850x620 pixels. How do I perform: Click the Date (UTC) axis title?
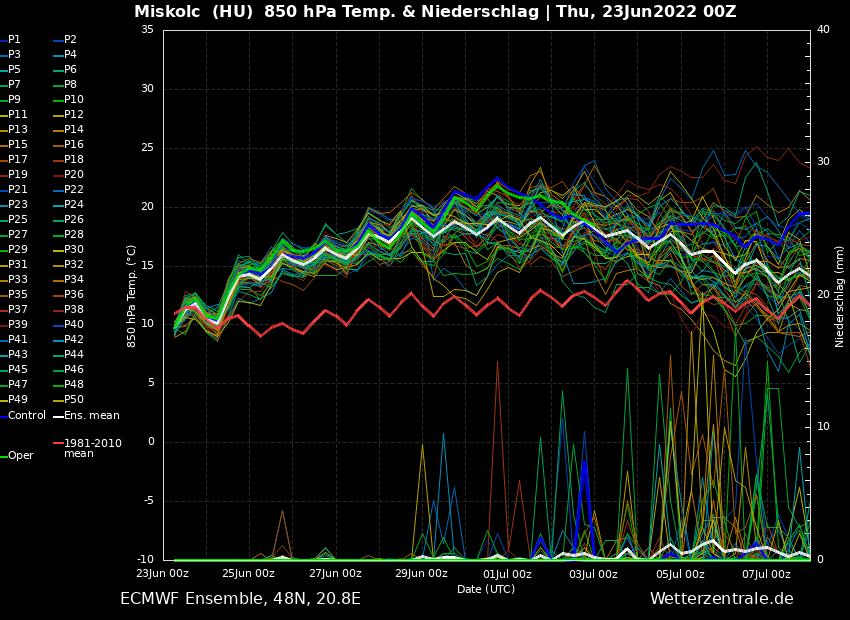(486, 590)
